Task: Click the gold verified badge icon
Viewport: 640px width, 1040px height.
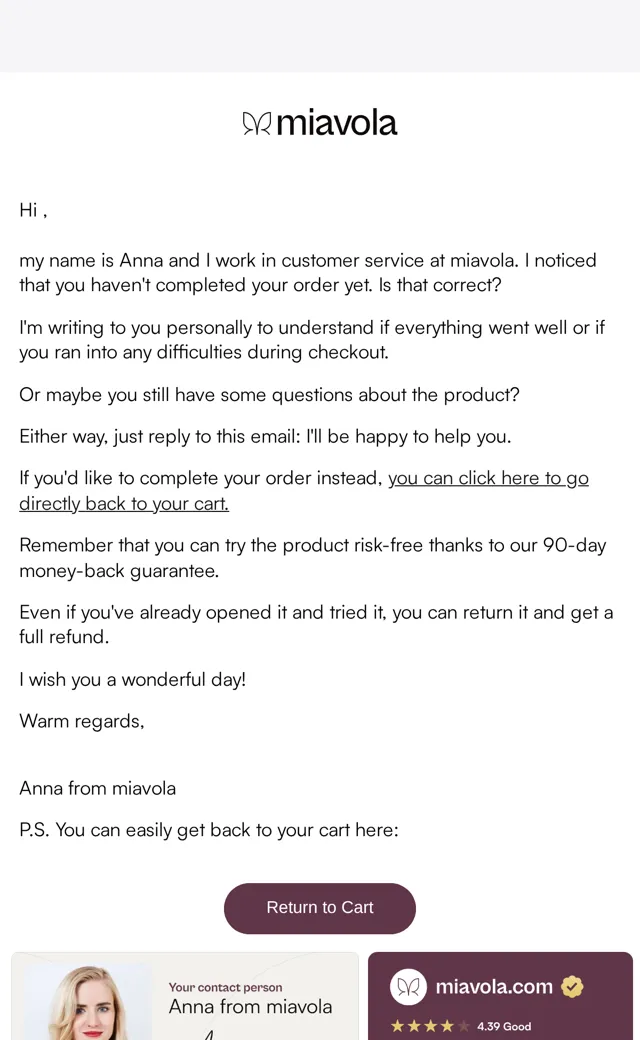Action: [x=572, y=987]
